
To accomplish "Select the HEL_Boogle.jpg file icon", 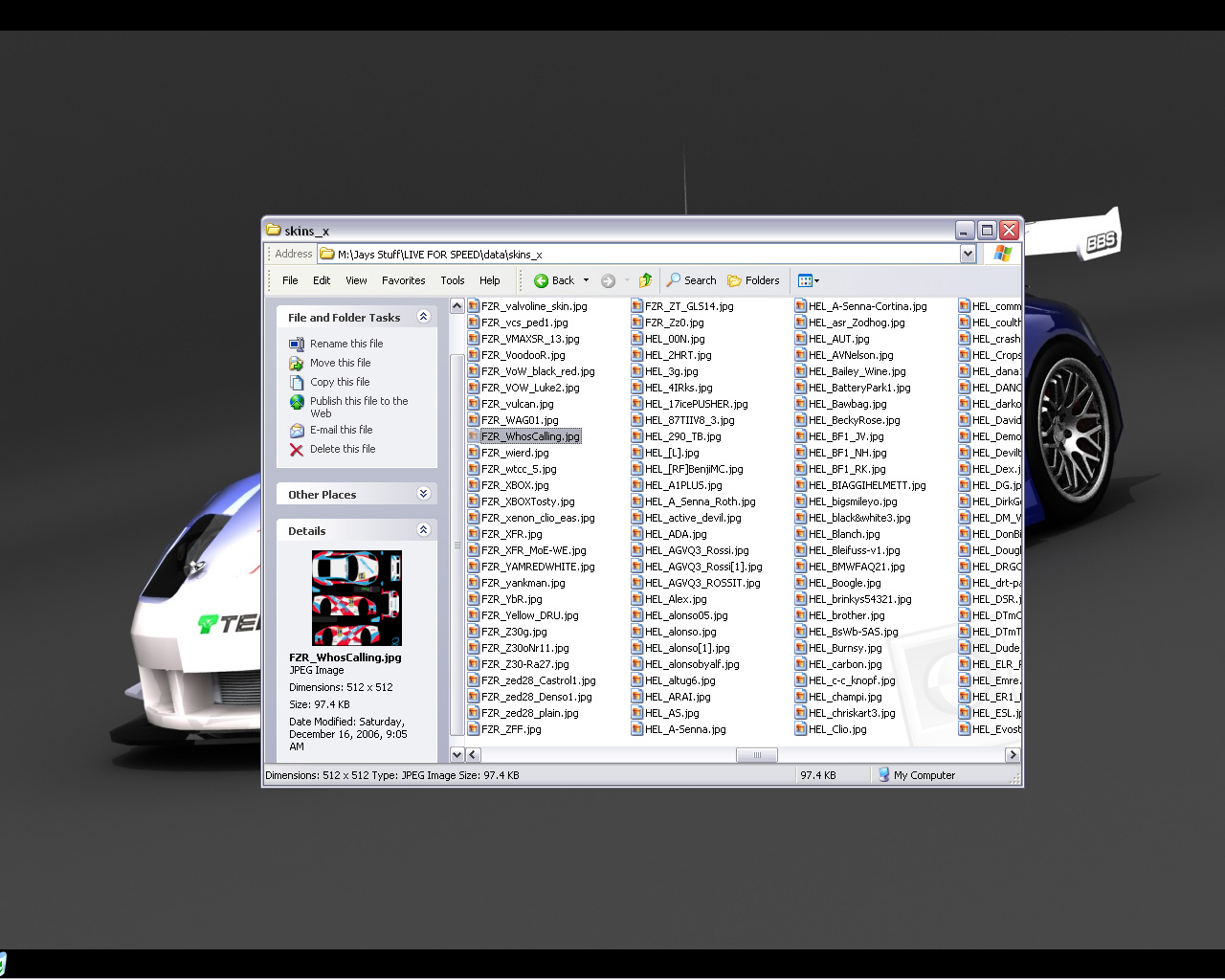I will pyautogui.click(x=801, y=583).
